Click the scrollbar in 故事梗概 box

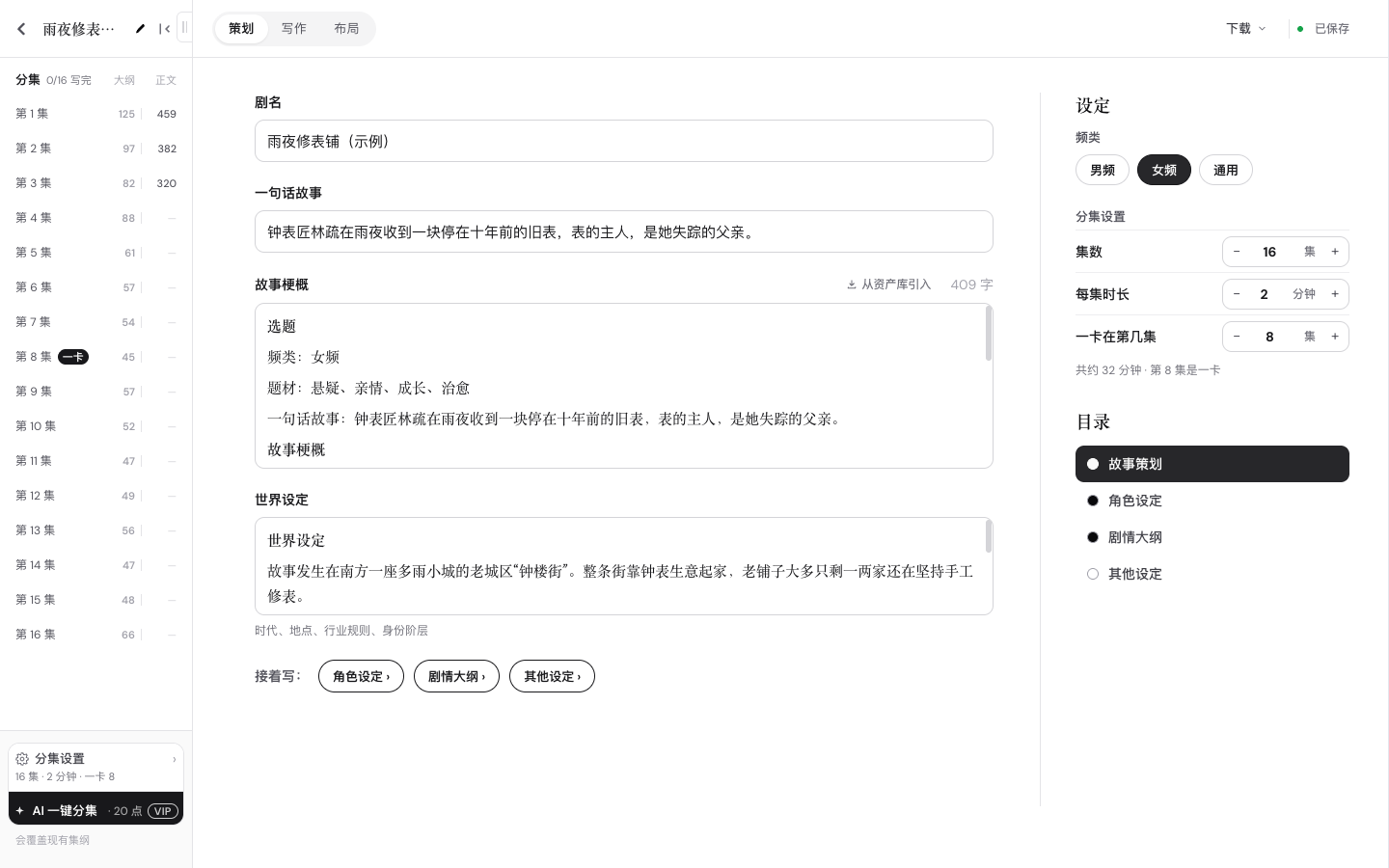[x=988, y=334]
